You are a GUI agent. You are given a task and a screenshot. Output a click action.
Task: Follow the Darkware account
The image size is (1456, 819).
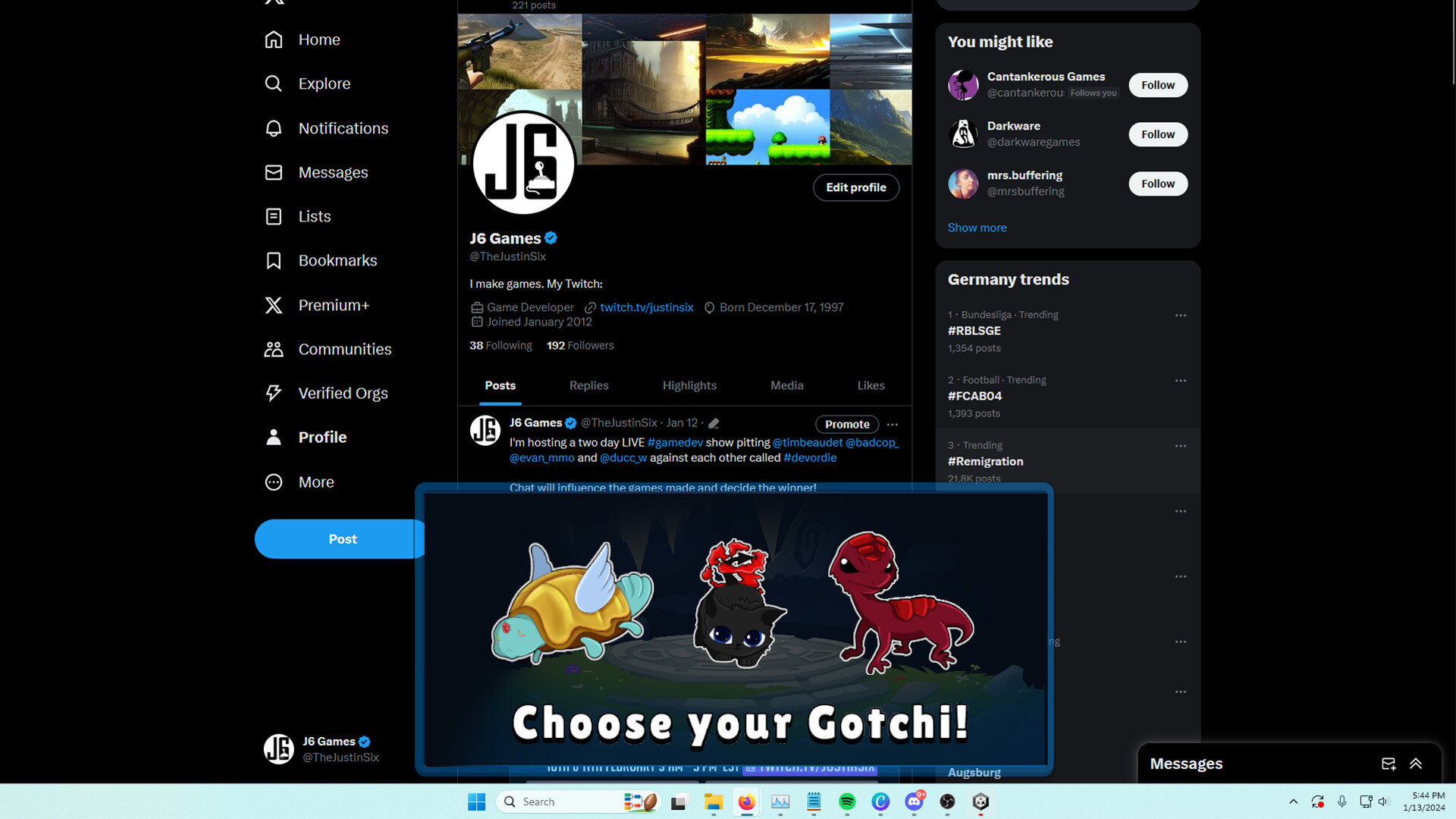[x=1157, y=134]
